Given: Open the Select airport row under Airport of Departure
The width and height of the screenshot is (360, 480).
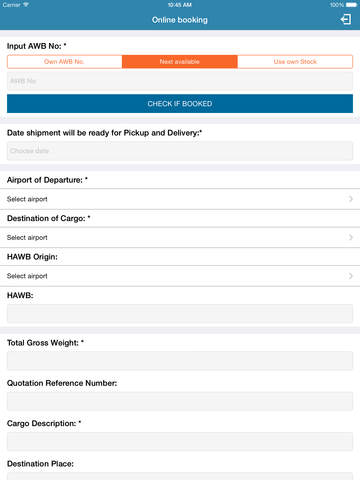Looking at the screenshot, I should pos(180,199).
